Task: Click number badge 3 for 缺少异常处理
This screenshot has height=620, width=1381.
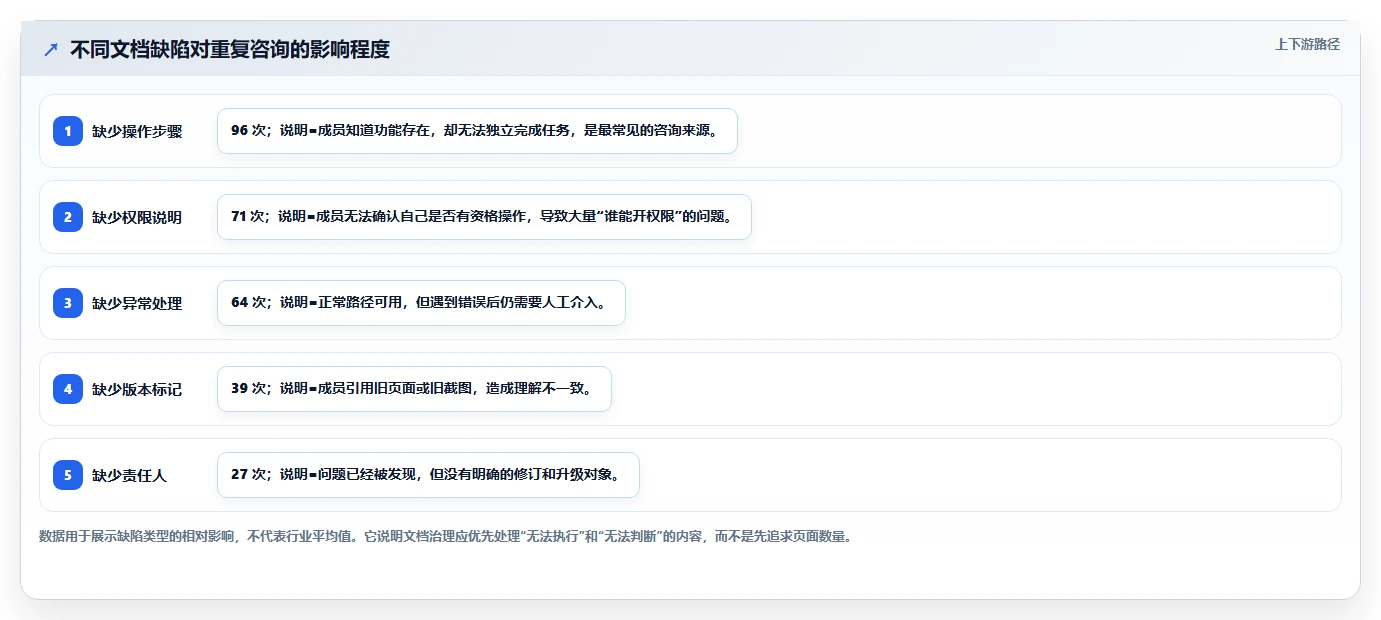Action: click(x=68, y=303)
